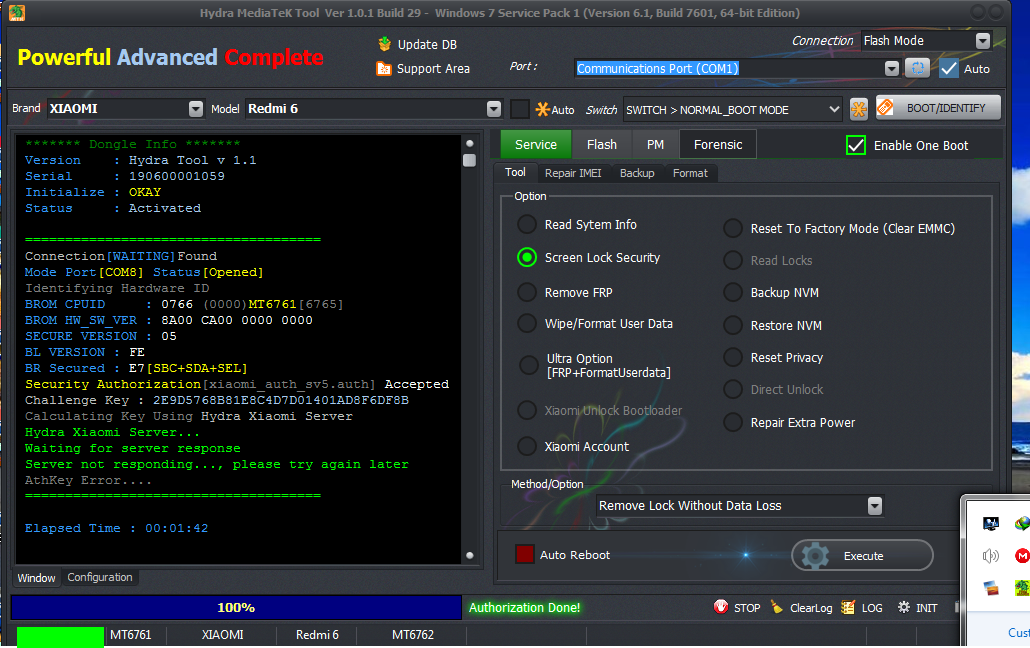
Task: Toggle the red Auto Reboot checkbox
Action: 524,555
